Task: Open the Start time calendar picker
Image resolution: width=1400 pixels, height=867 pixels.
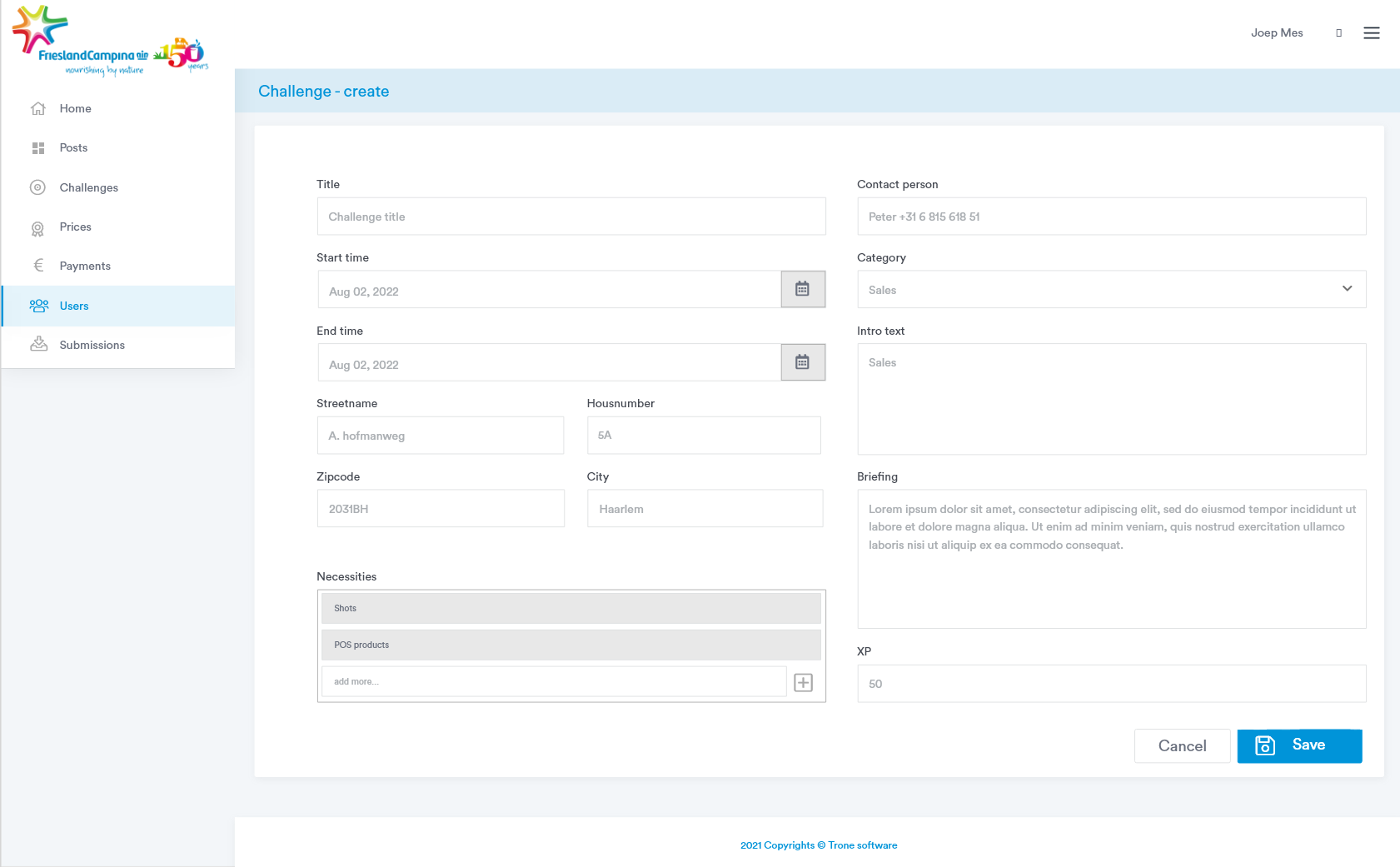Action: click(802, 289)
